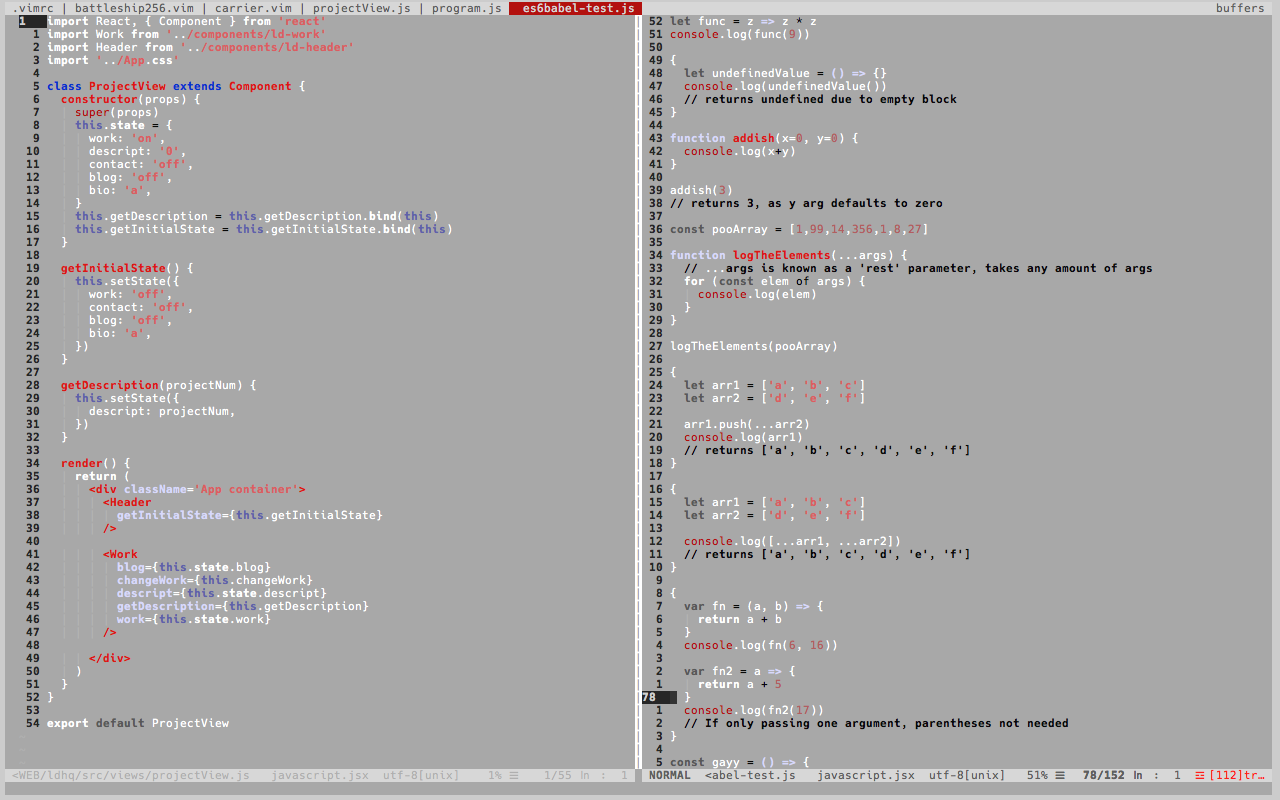Click 'utf-8[unix]' encoding in left statusline
Viewport: 1280px width, 800px height.
click(x=421, y=775)
